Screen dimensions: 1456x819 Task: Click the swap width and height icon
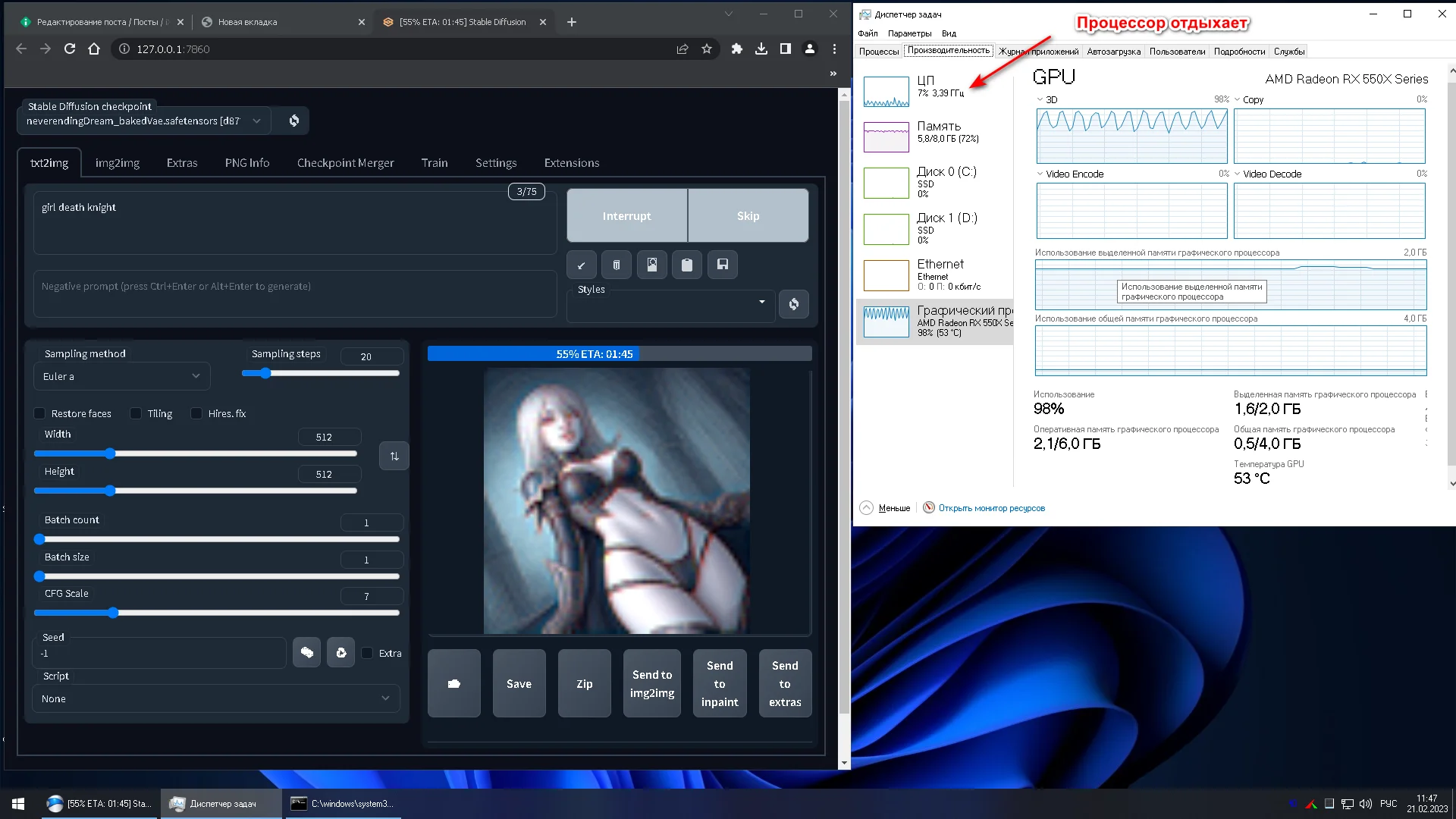click(x=394, y=456)
